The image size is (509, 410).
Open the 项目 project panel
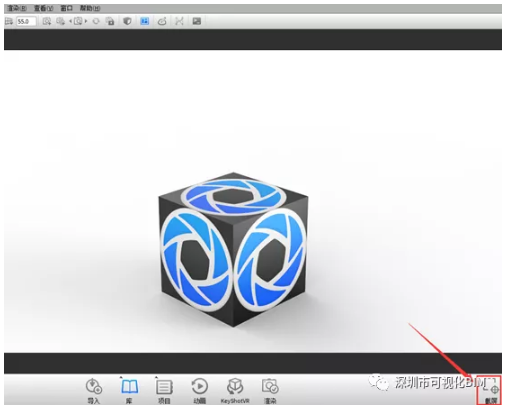[164, 390]
